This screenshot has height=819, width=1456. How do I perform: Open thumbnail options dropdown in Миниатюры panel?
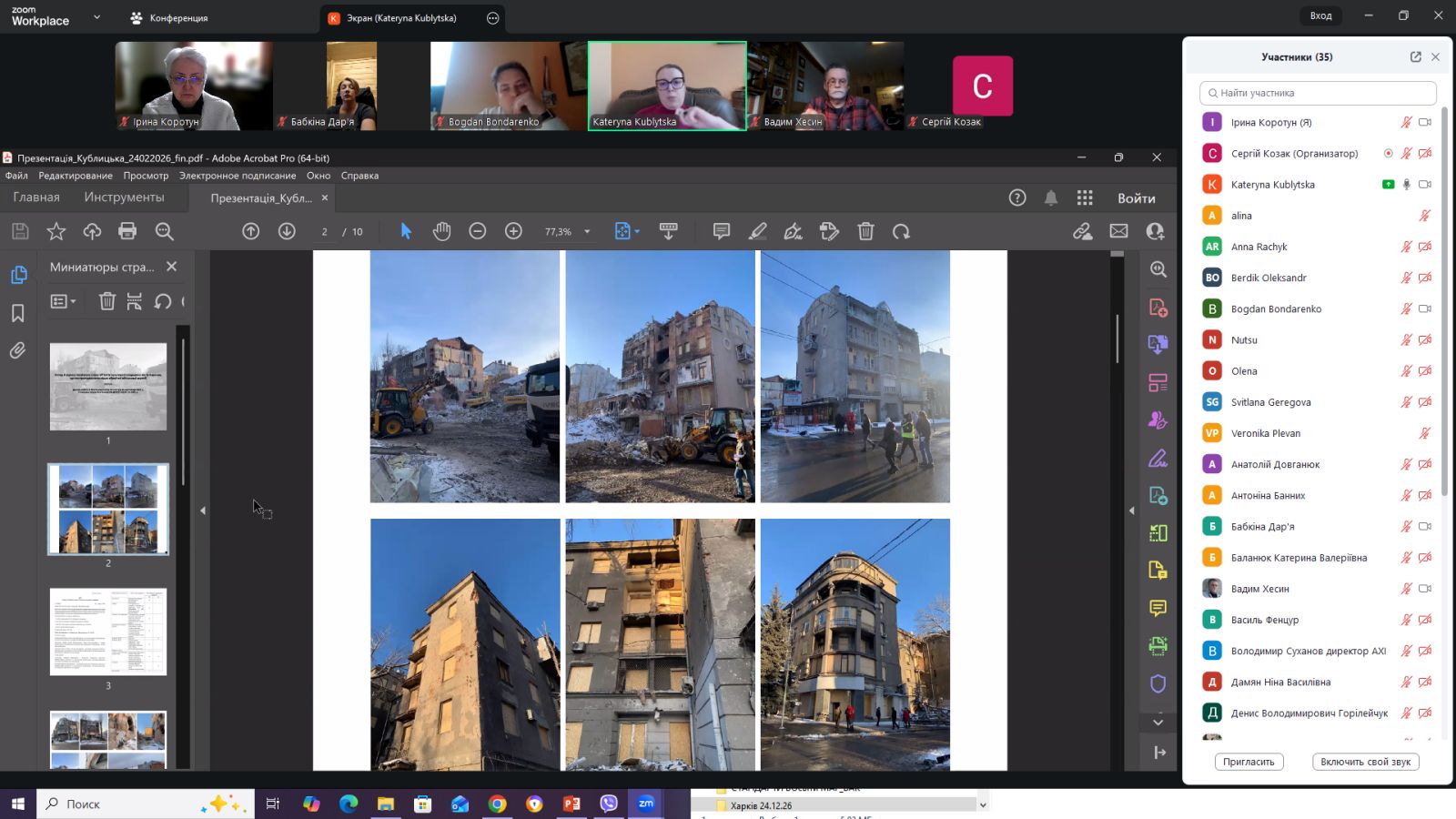point(63,301)
